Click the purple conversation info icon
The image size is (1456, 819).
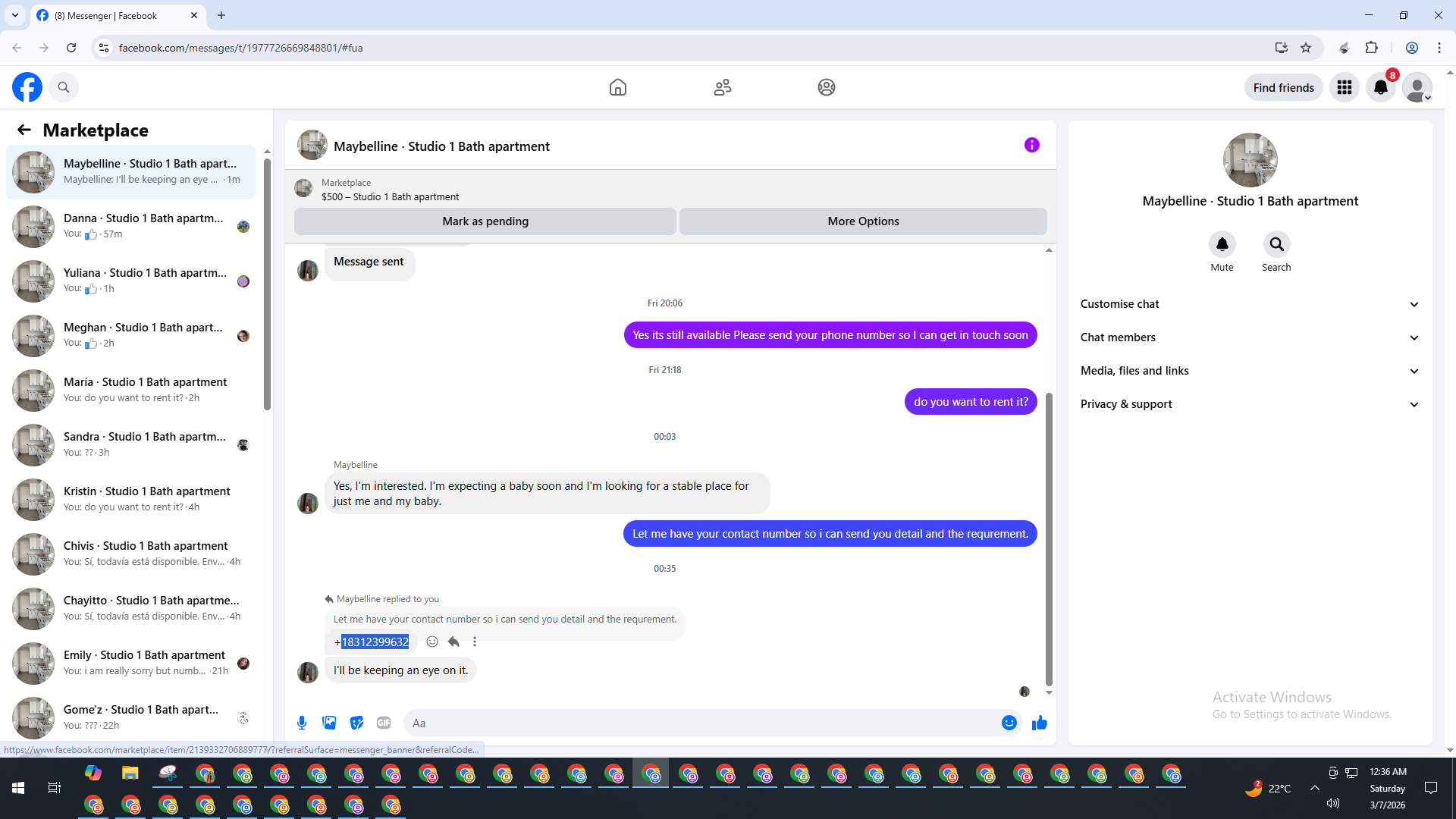1031,145
